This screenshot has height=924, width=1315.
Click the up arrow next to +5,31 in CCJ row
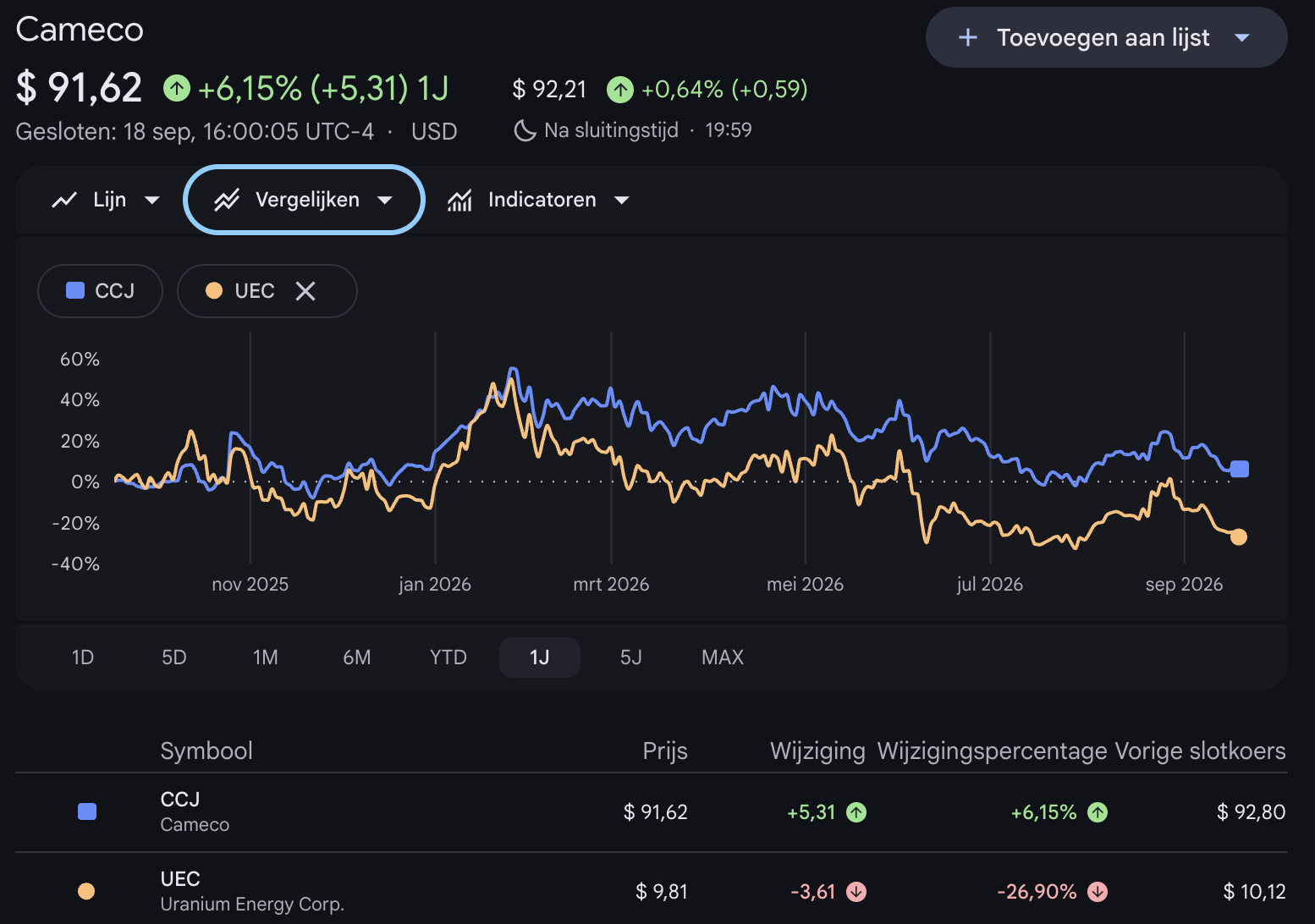(856, 812)
